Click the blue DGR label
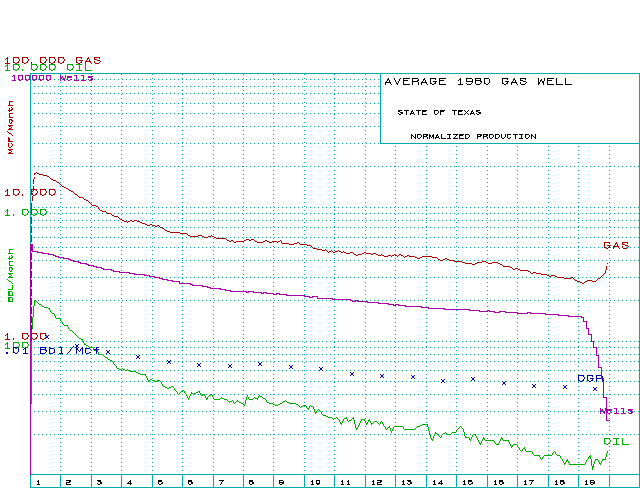This screenshot has width=640, height=491. tap(590, 379)
